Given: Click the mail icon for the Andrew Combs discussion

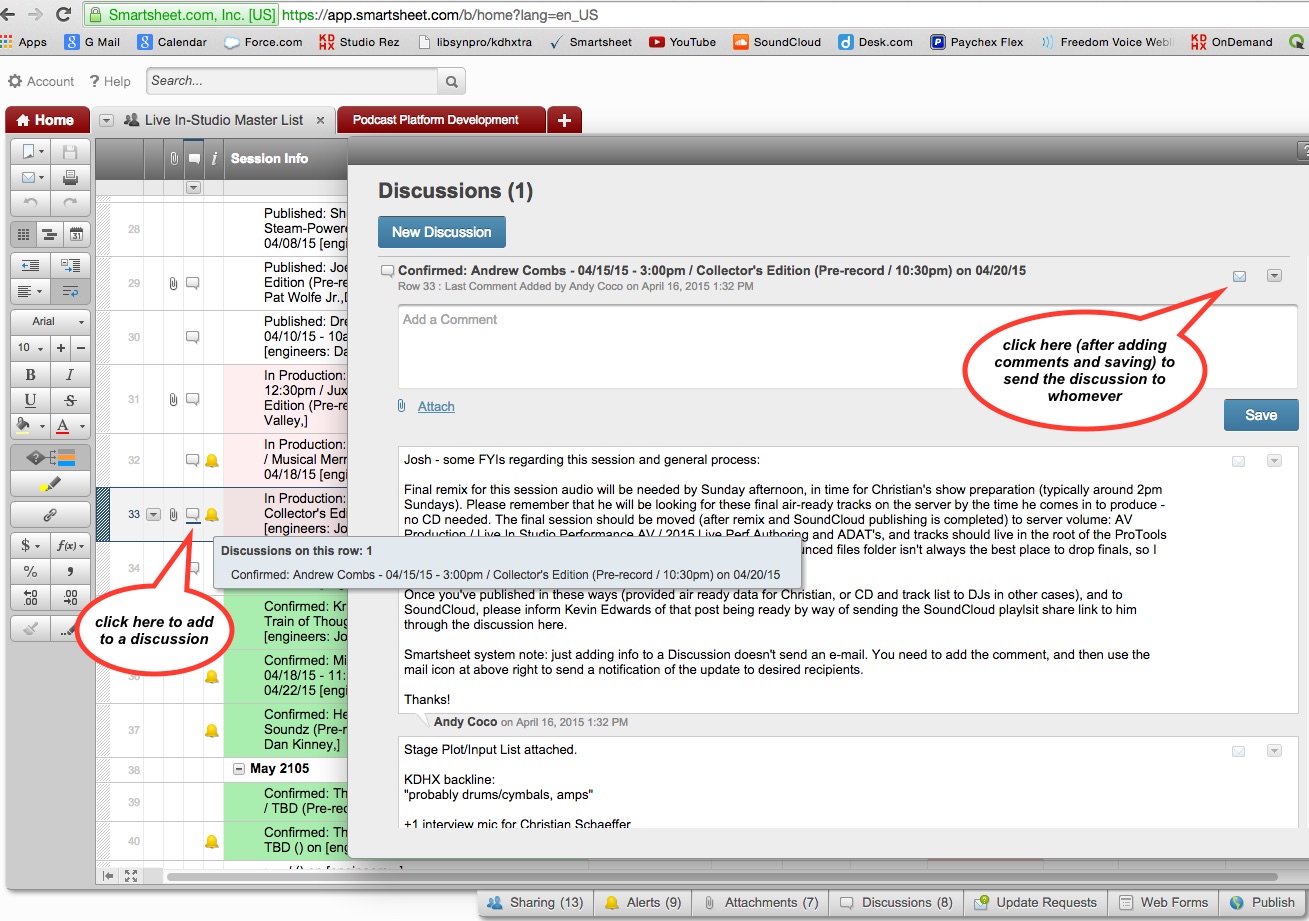Looking at the screenshot, I should [1239, 276].
